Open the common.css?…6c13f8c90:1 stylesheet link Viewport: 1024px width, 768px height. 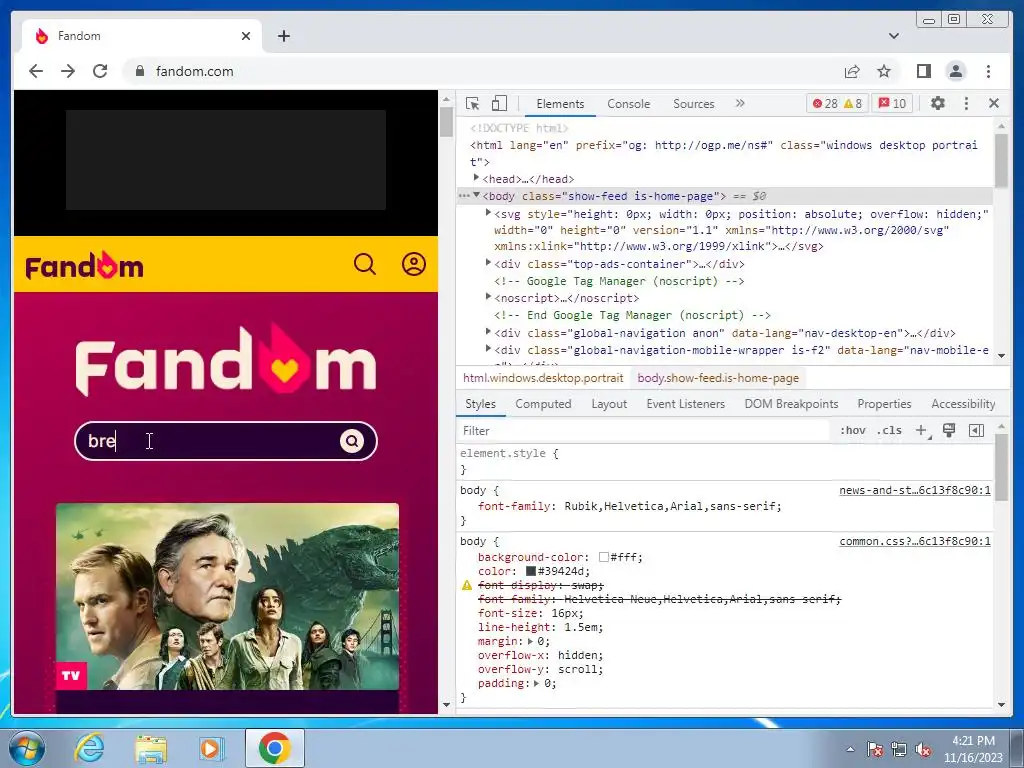(x=914, y=541)
